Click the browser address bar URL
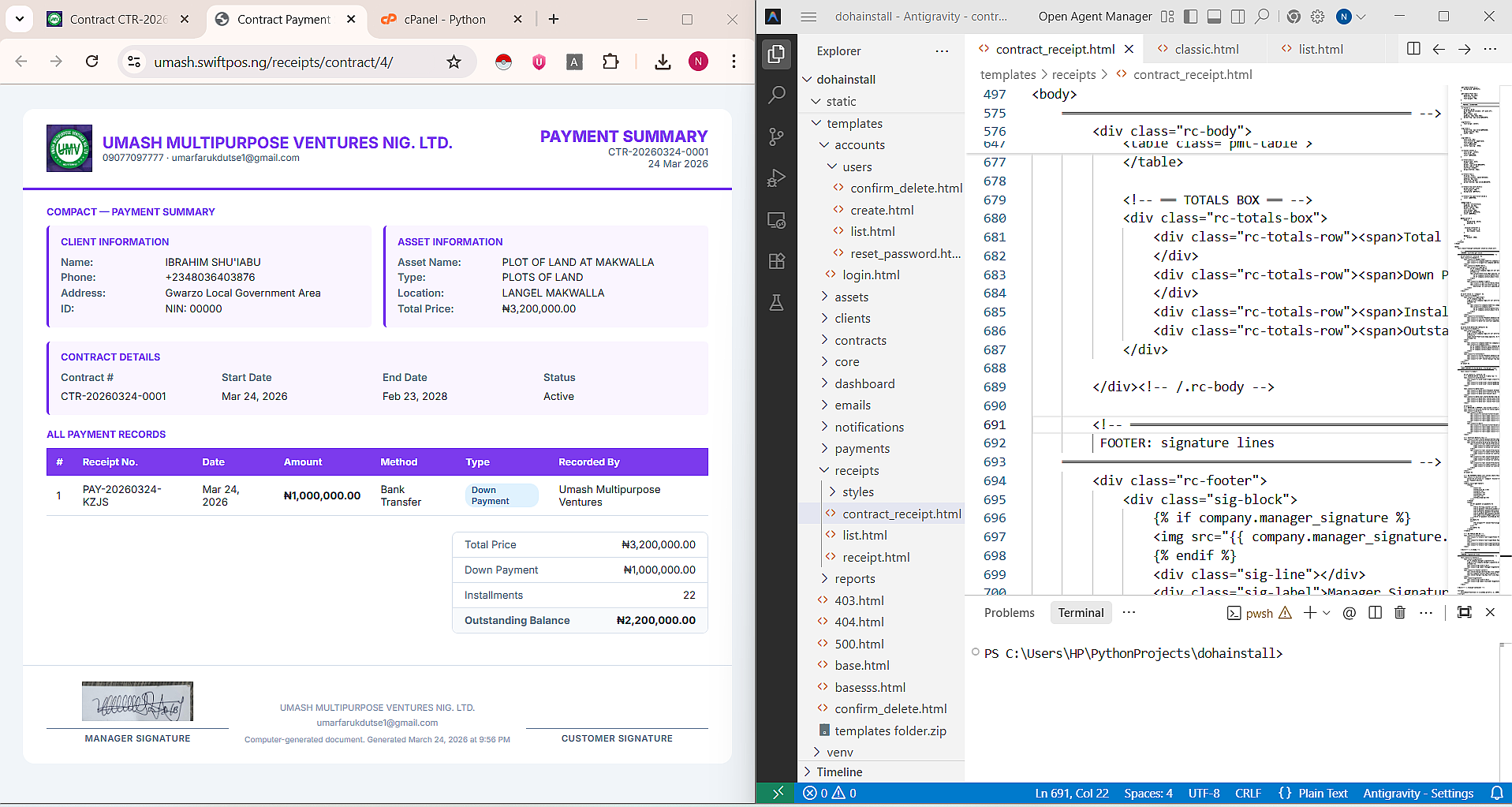 tap(273, 62)
